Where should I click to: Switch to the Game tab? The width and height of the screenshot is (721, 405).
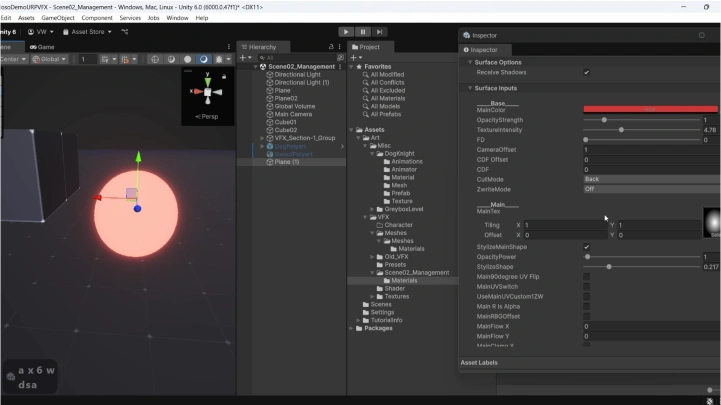click(42, 47)
